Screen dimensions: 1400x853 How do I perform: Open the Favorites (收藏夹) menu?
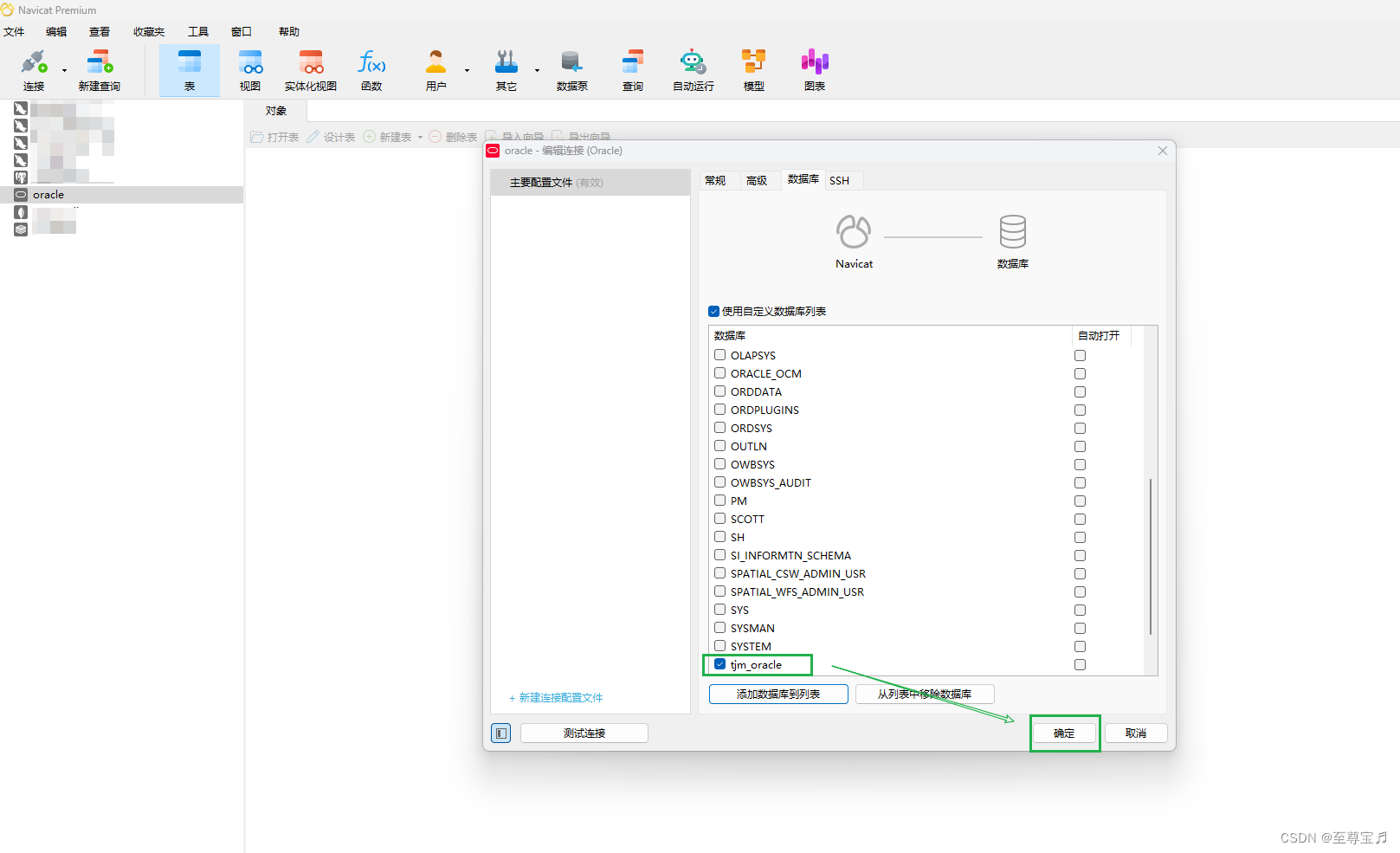149,32
